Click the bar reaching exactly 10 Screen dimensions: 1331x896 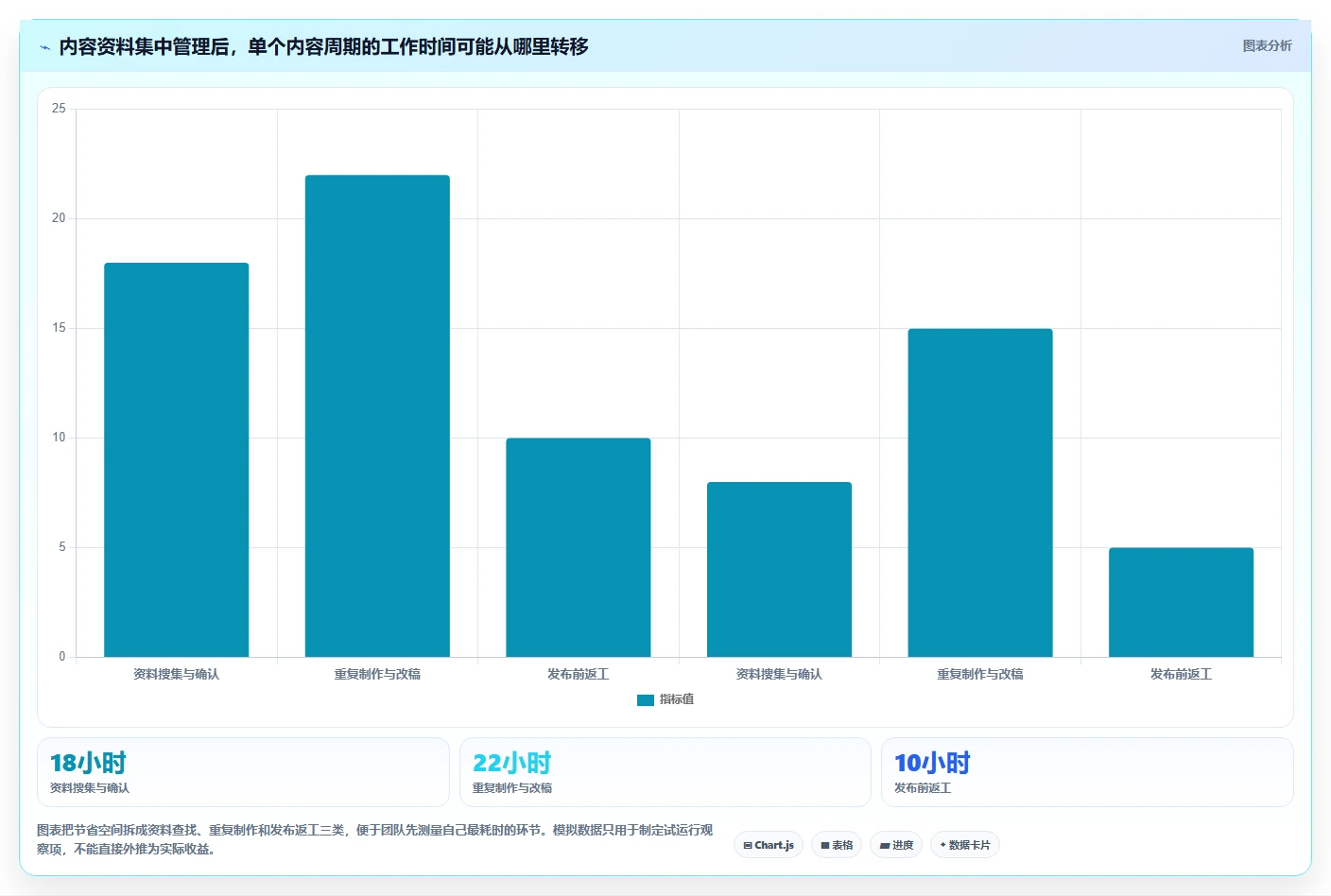[579, 547]
